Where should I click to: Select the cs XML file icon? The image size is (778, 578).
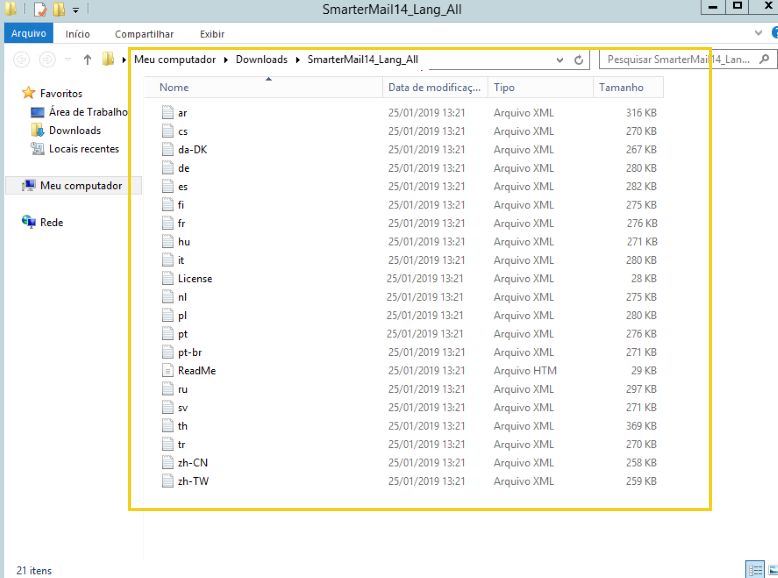[x=168, y=131]
